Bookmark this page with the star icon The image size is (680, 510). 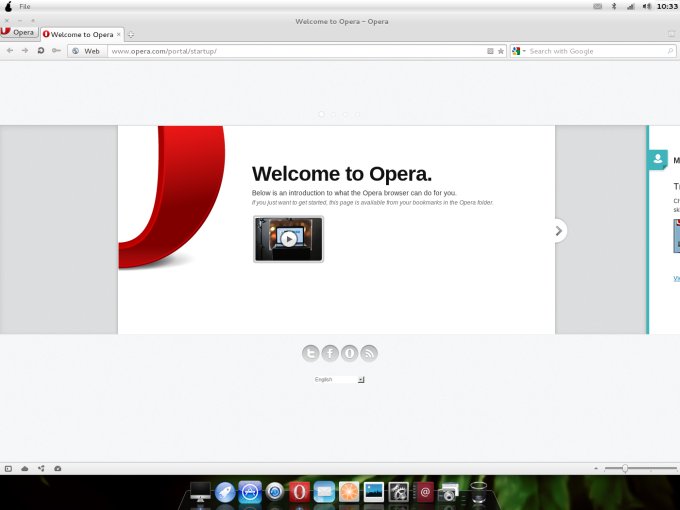pos(501,51)
